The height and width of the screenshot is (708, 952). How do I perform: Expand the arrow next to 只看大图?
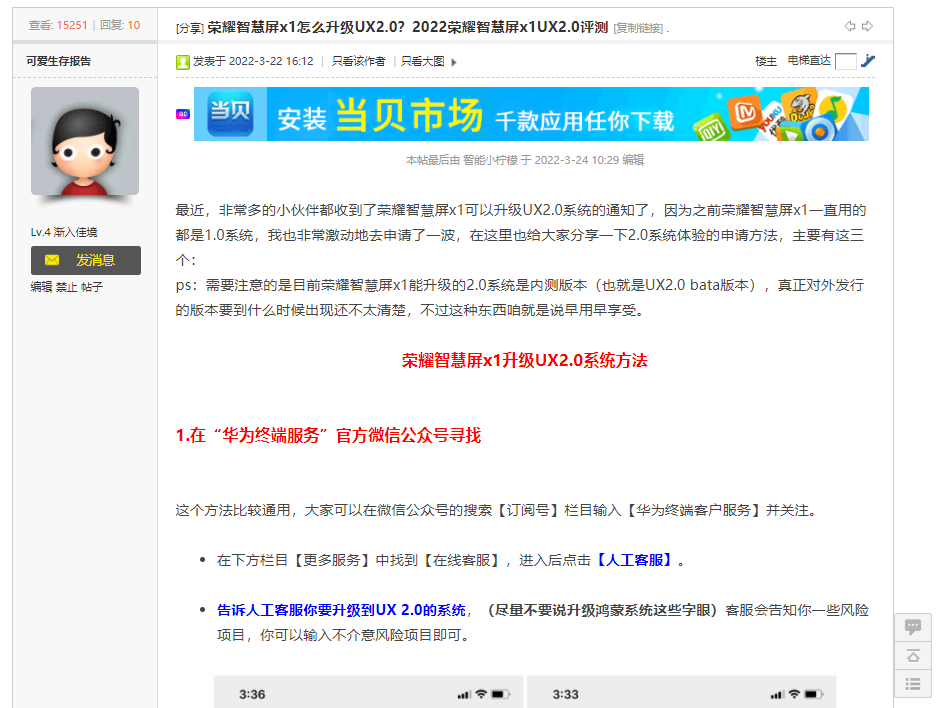click(x=454, y=62)
